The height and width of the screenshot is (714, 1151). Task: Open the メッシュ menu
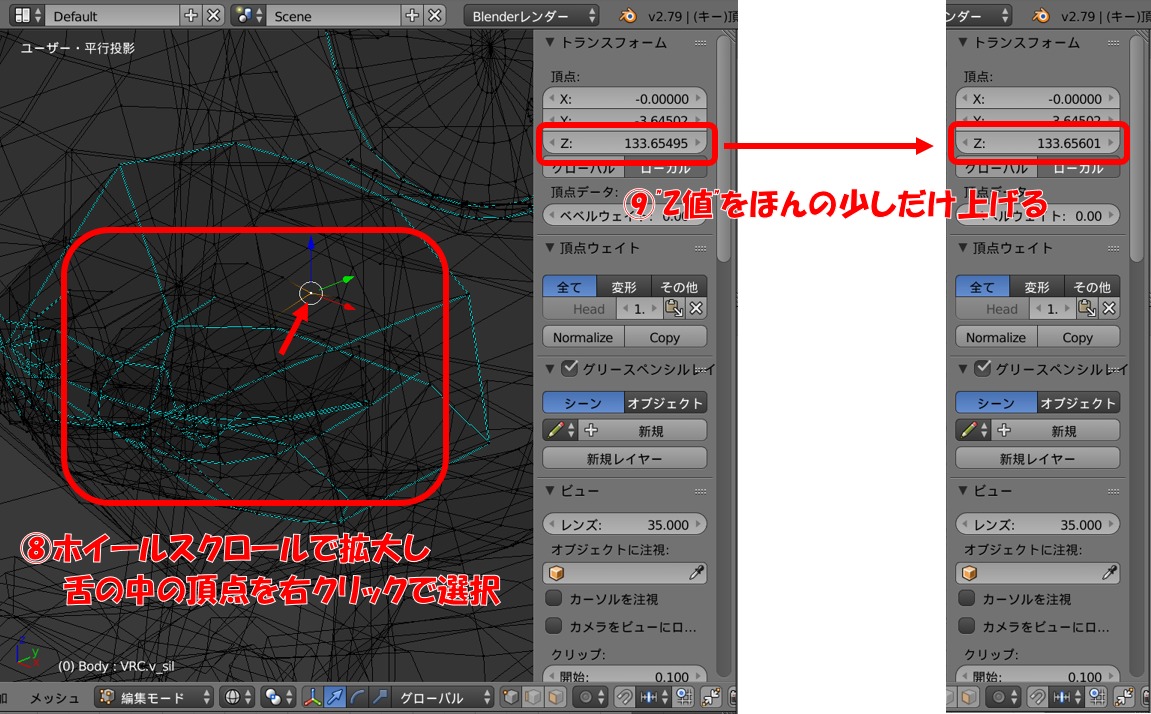coord(54,697)
